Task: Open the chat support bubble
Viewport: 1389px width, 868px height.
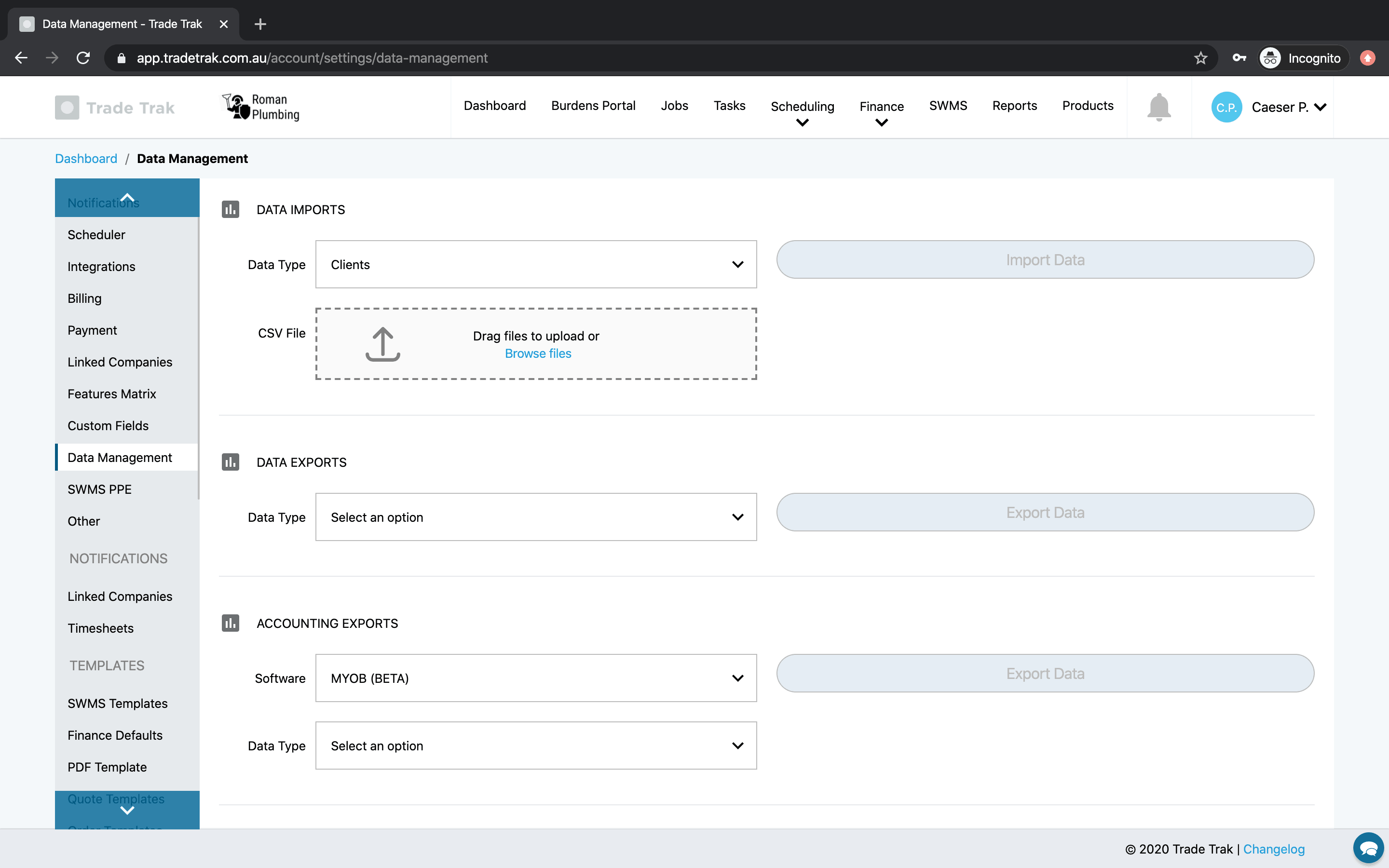Action: (1368, 848)
